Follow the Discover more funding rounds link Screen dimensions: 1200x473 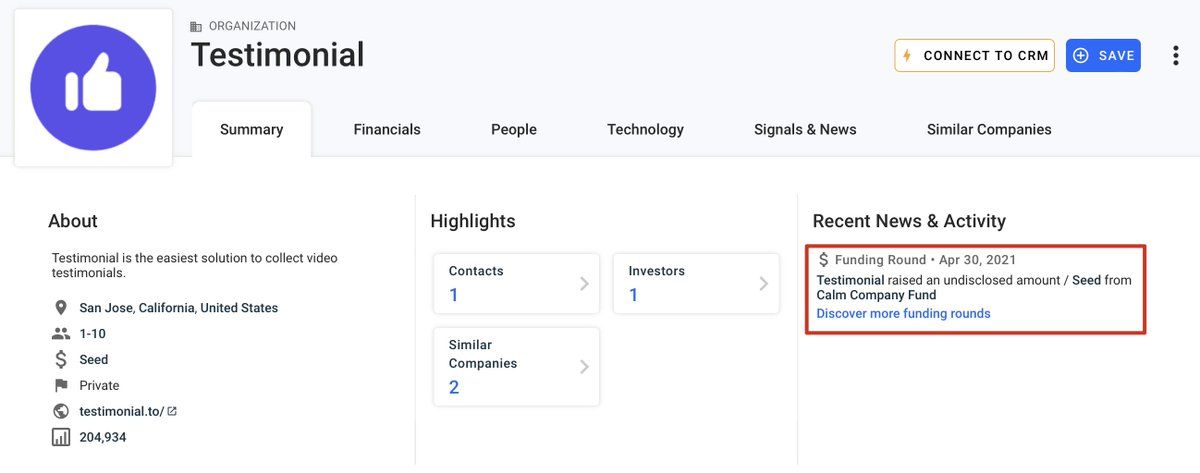click(903, 314)
